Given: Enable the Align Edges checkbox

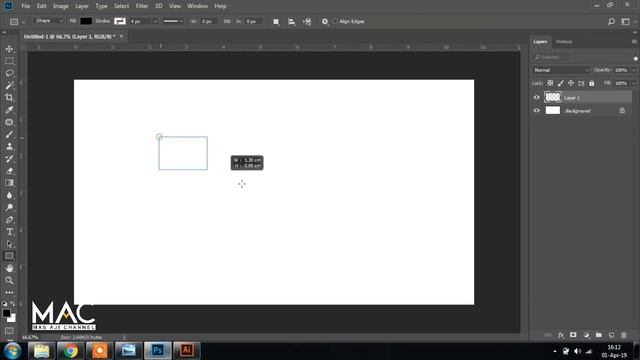Looking at the screenshot, I should click(335, 21).
